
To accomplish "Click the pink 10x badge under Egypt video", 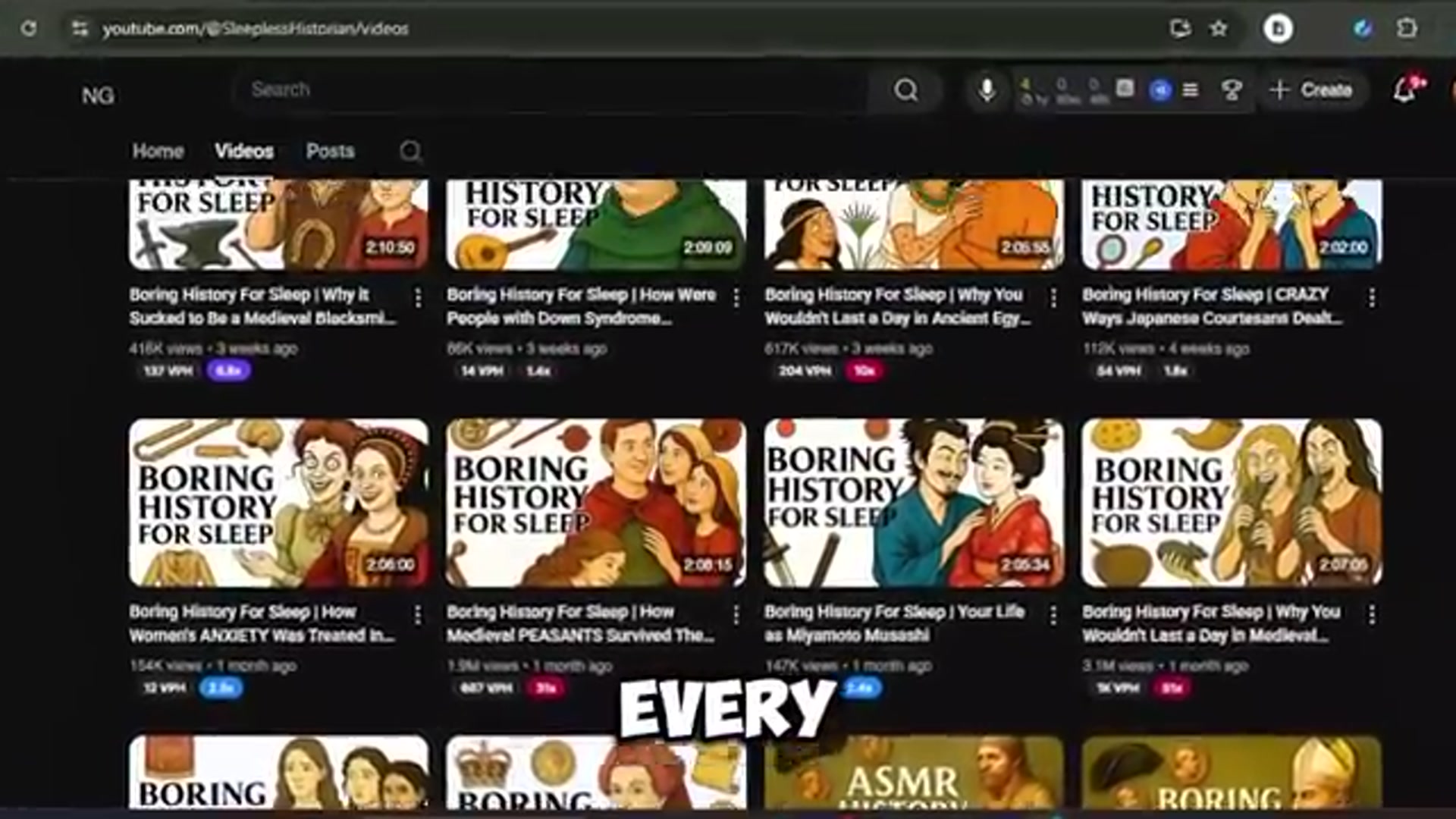I will coord(864,371).
